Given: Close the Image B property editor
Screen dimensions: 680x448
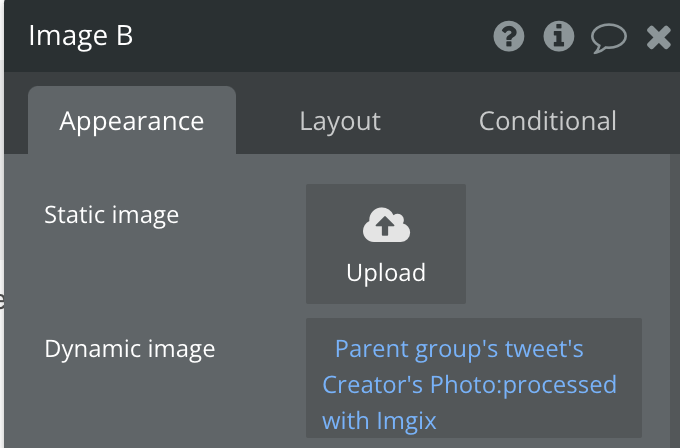Looking at the screenshot, I should tap(658, 38).
